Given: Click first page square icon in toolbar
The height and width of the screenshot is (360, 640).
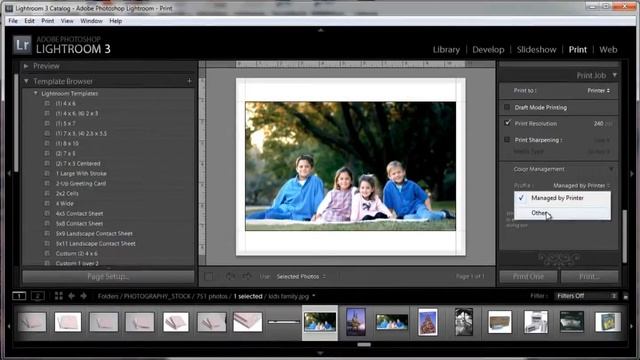Looking at the screenshot, I should click(209, 276).
